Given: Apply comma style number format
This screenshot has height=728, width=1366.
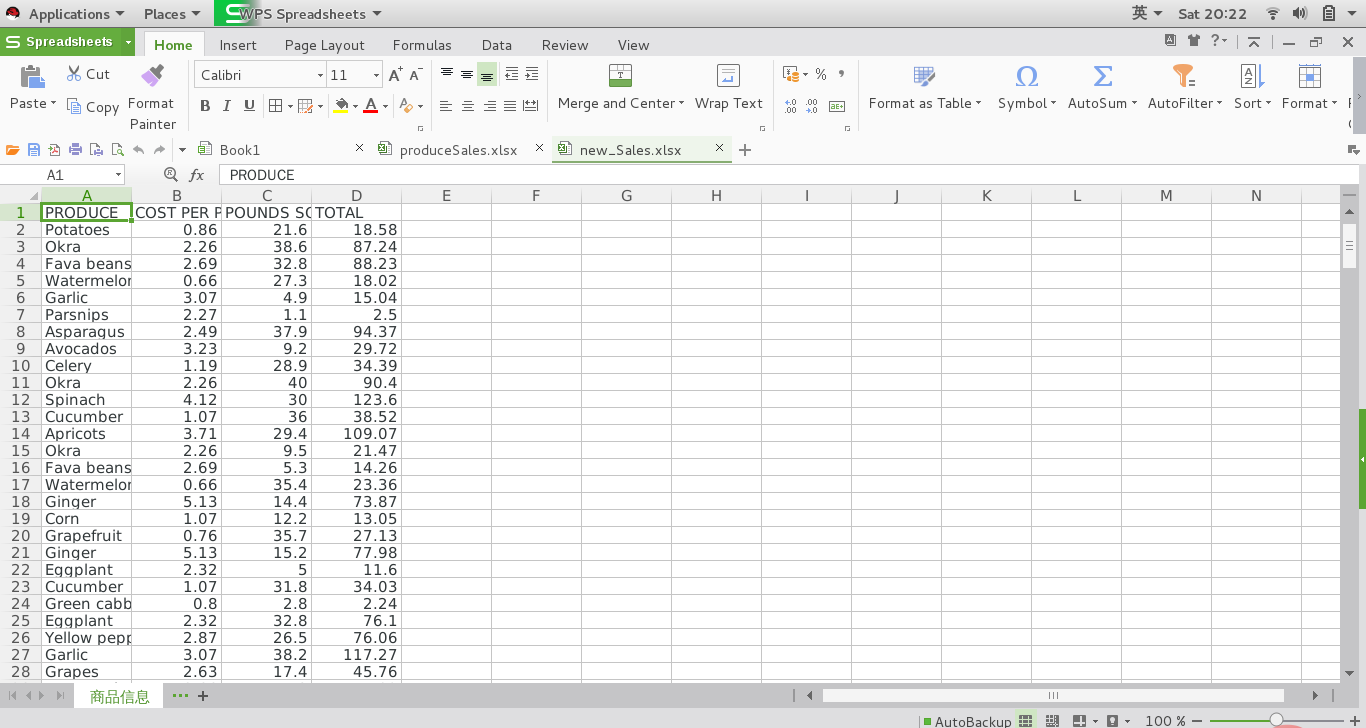Looking at the screenshot, I should coord(841,74).
